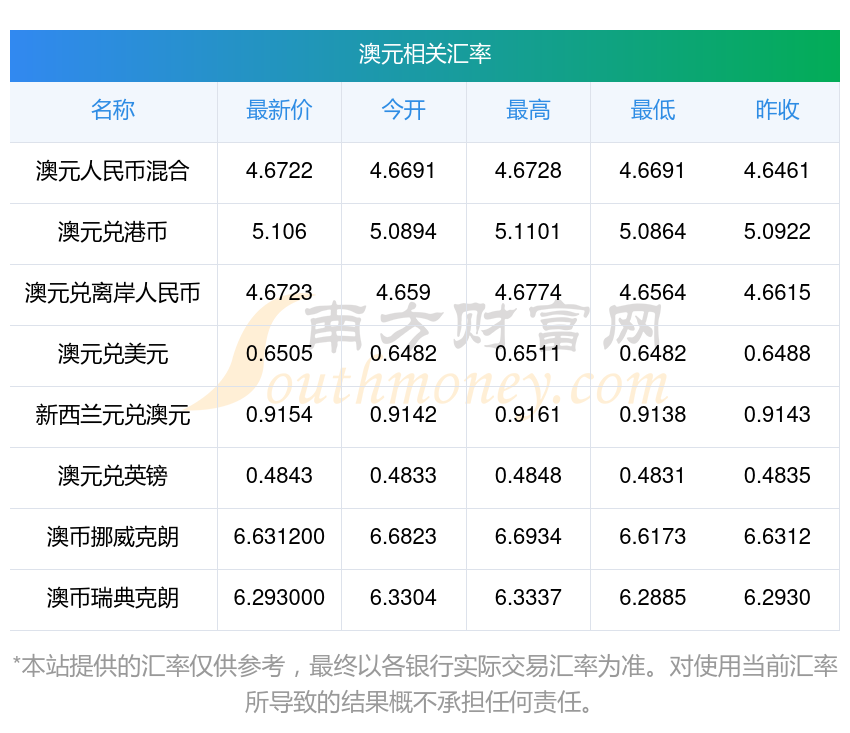Click latest price 0.6505
This screenshot has height=733, width=850.
279,354
